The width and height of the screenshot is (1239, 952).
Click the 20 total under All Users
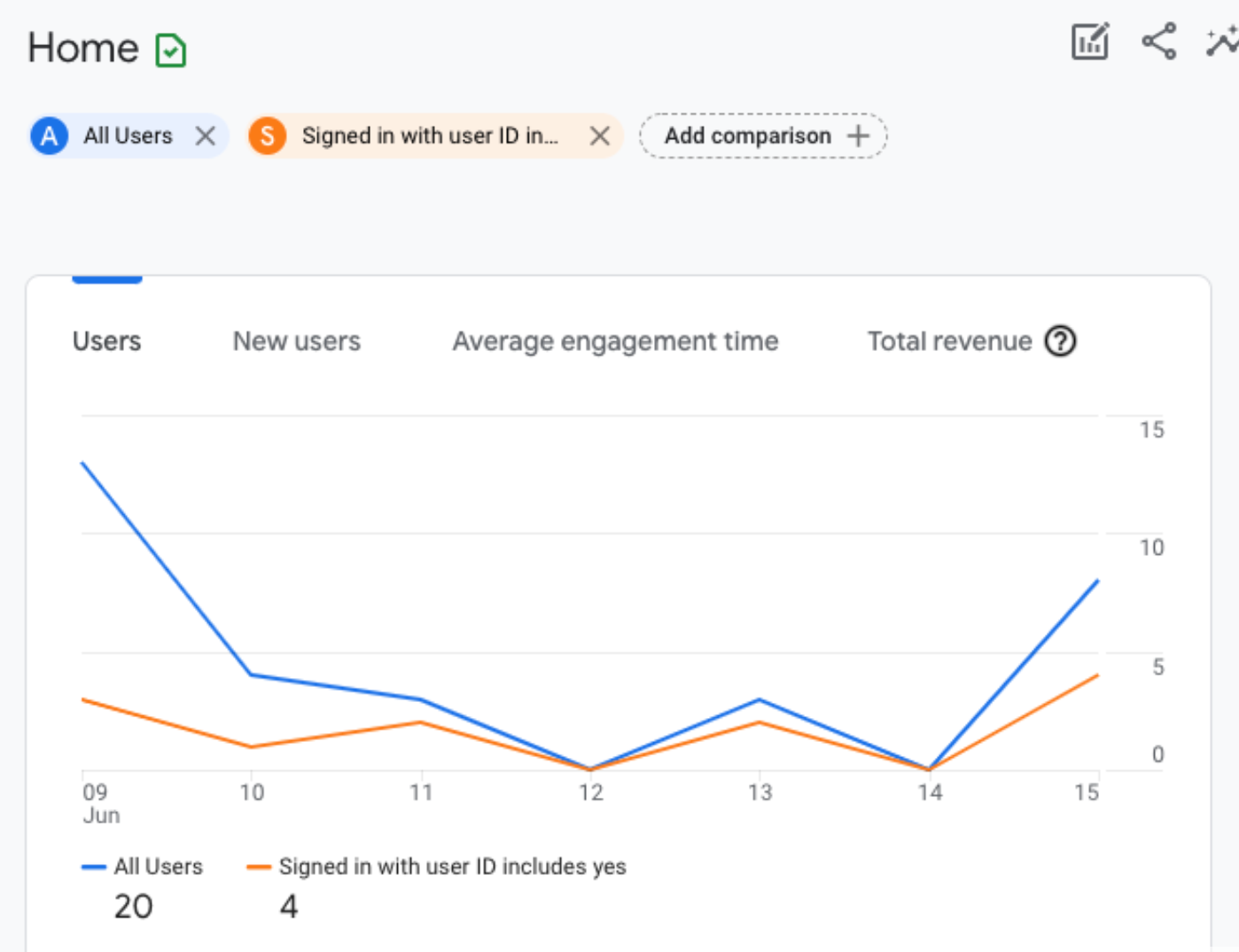(134, 907)
